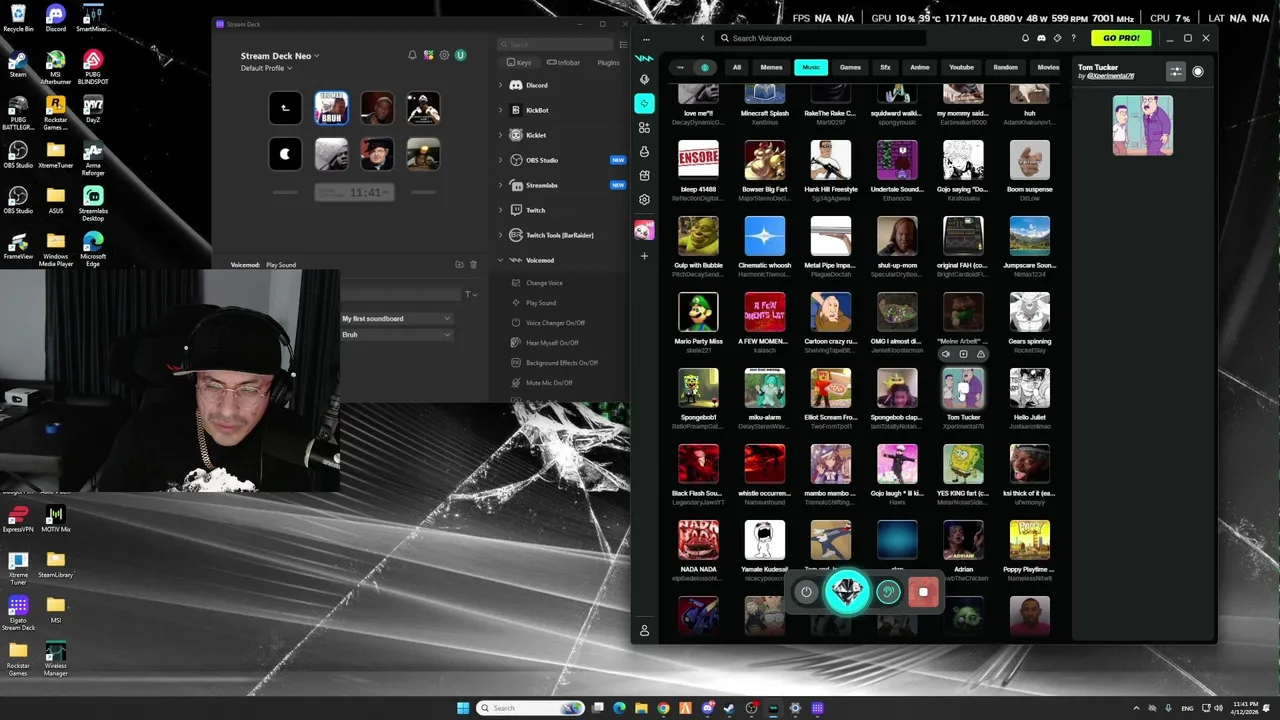Open the Bruh sound dropdown
1280x720 pixels.
tap(396, 334)
